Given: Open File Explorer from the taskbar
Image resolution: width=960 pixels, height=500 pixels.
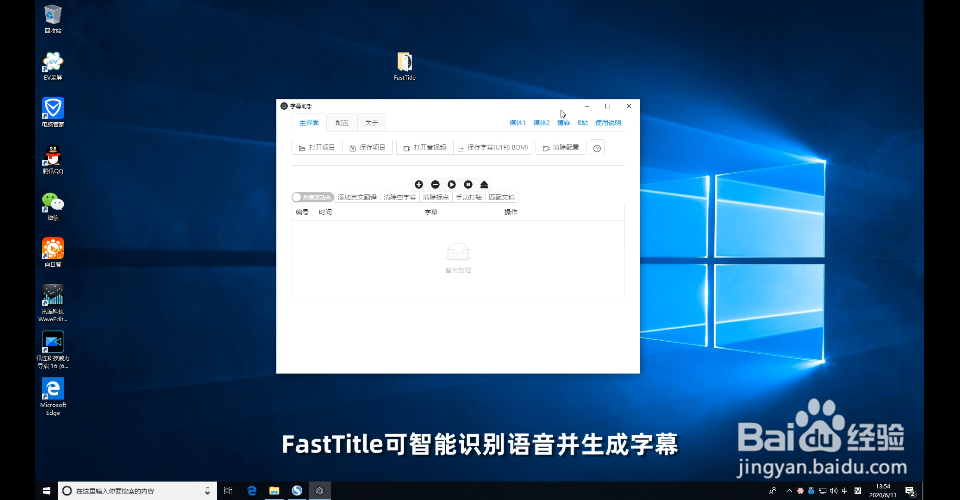Looking at the screenshot, I should point(274,491).
